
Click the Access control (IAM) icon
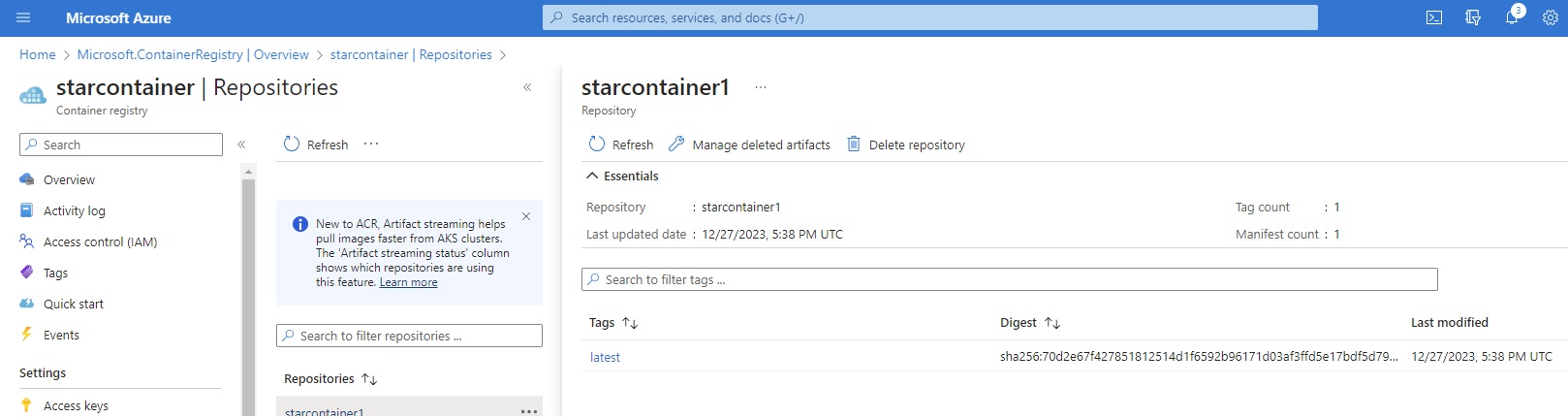[x=27, y=241]
